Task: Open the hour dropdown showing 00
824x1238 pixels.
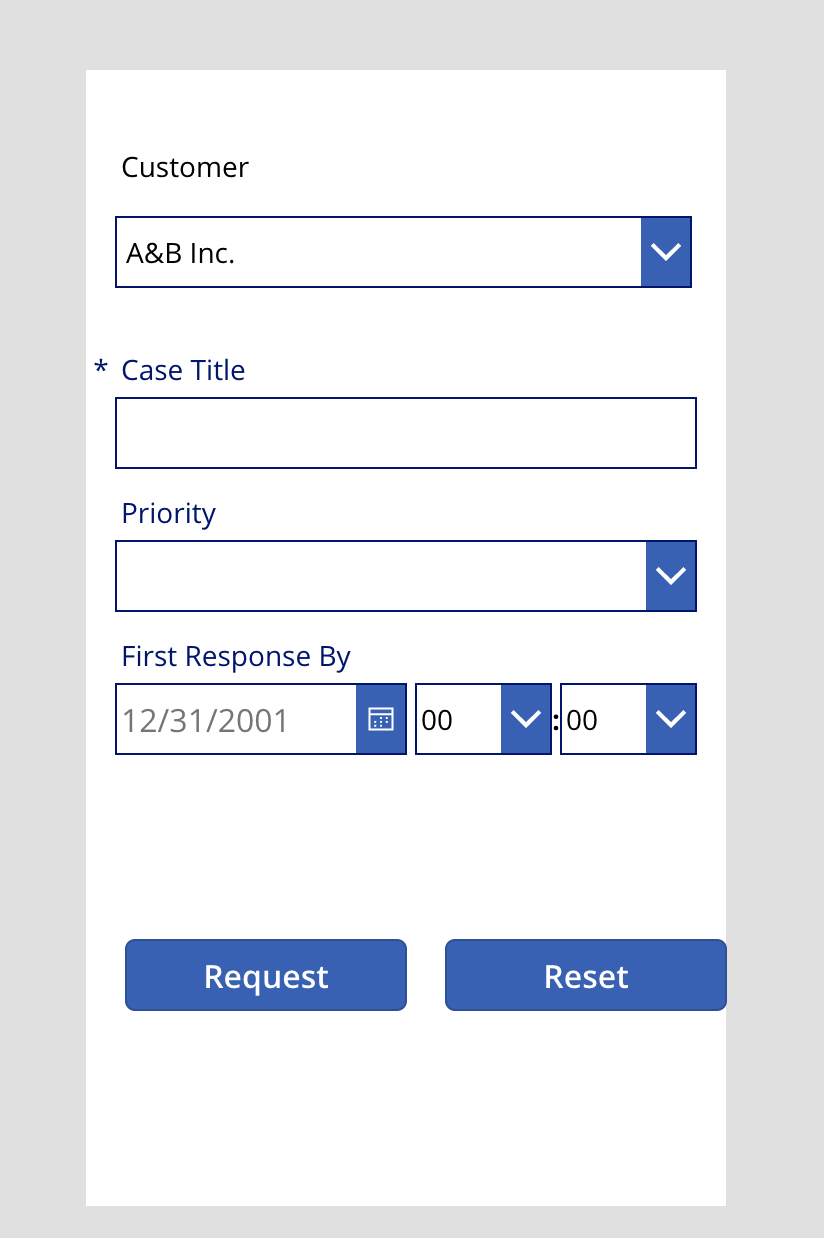Action: coord(483,719)
